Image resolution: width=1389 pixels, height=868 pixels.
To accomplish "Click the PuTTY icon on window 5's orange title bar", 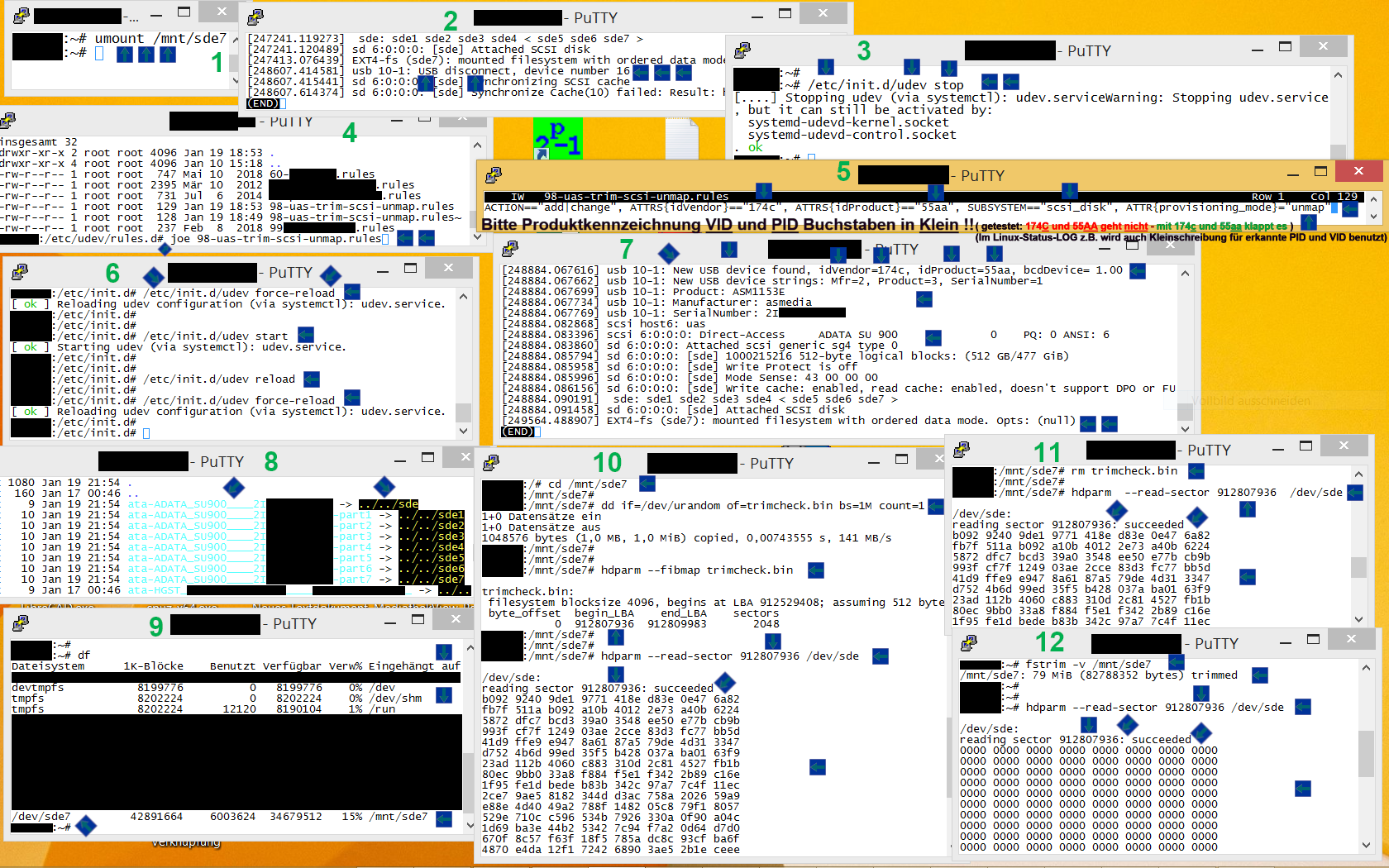I will click(494, 174).
